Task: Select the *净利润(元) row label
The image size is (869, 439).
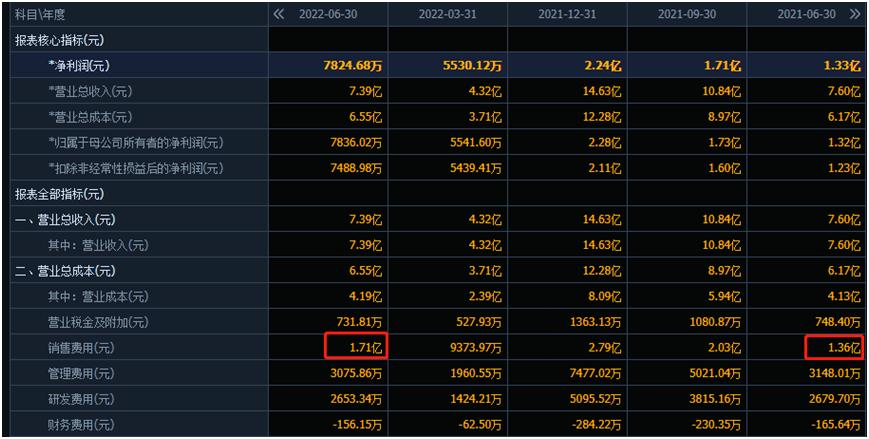Action: [79, 66]
